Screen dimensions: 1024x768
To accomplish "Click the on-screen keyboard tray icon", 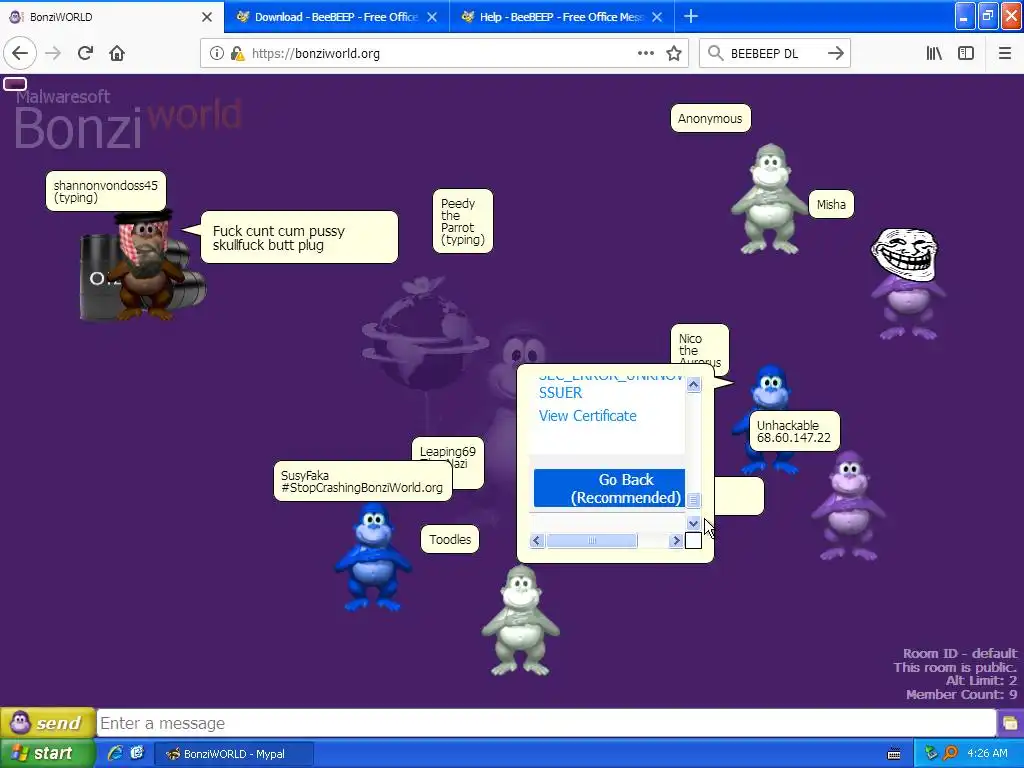I will click(x=894, y=754).
